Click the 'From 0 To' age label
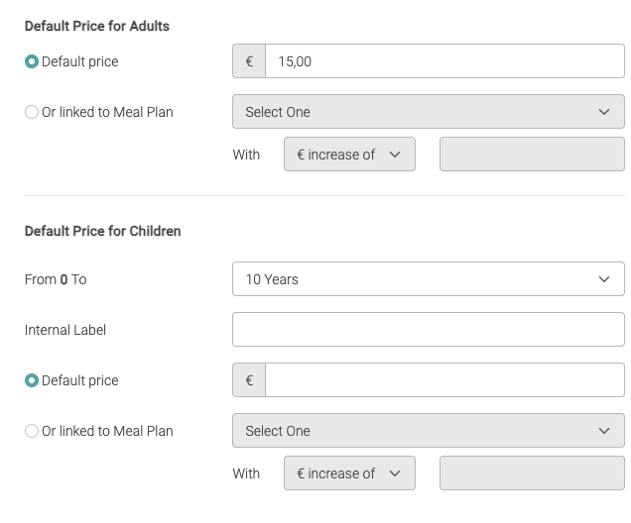The image size is (631, 523). point(55,279)
